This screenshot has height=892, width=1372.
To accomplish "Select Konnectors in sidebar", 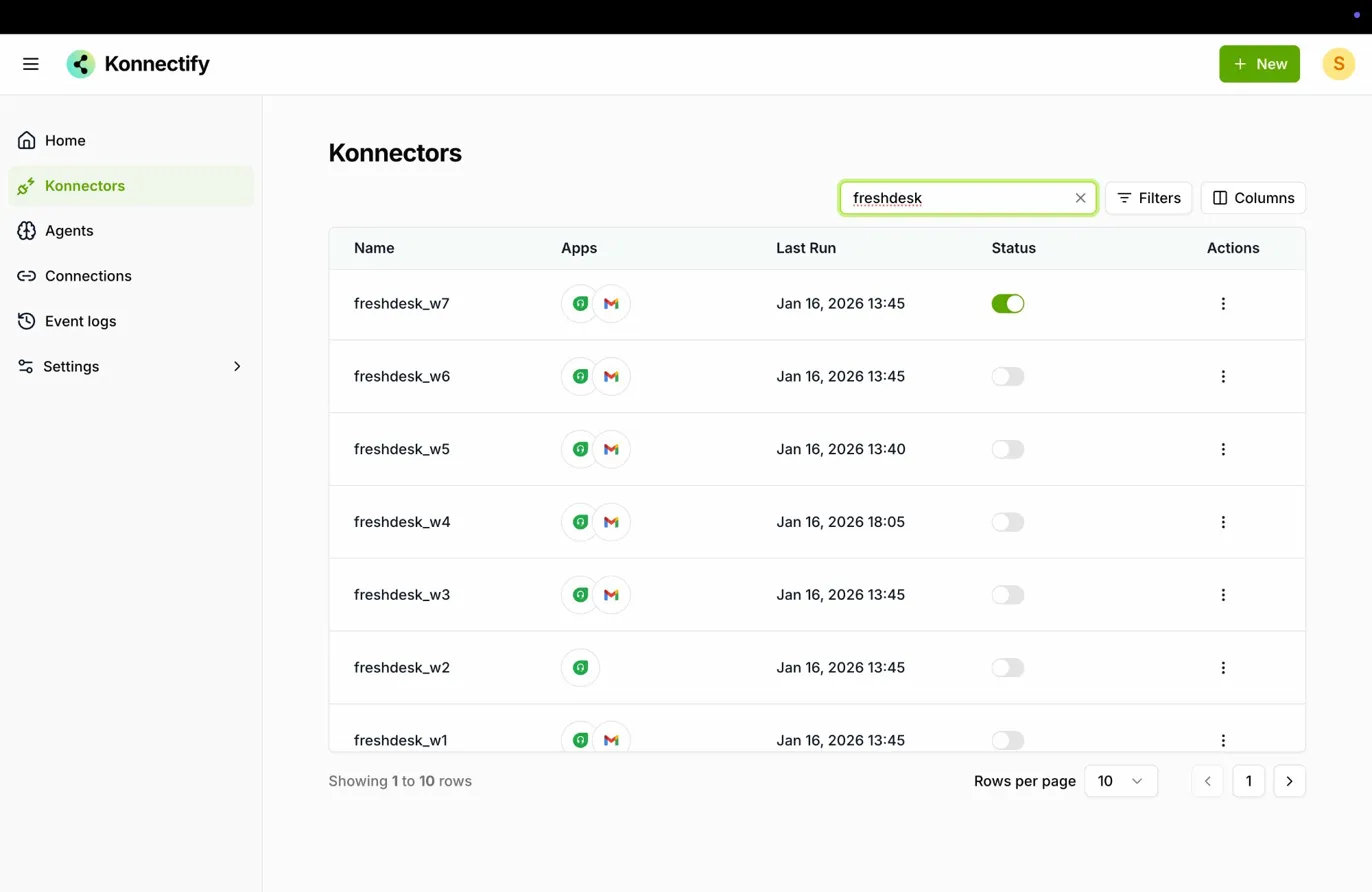I will [131, 186].
